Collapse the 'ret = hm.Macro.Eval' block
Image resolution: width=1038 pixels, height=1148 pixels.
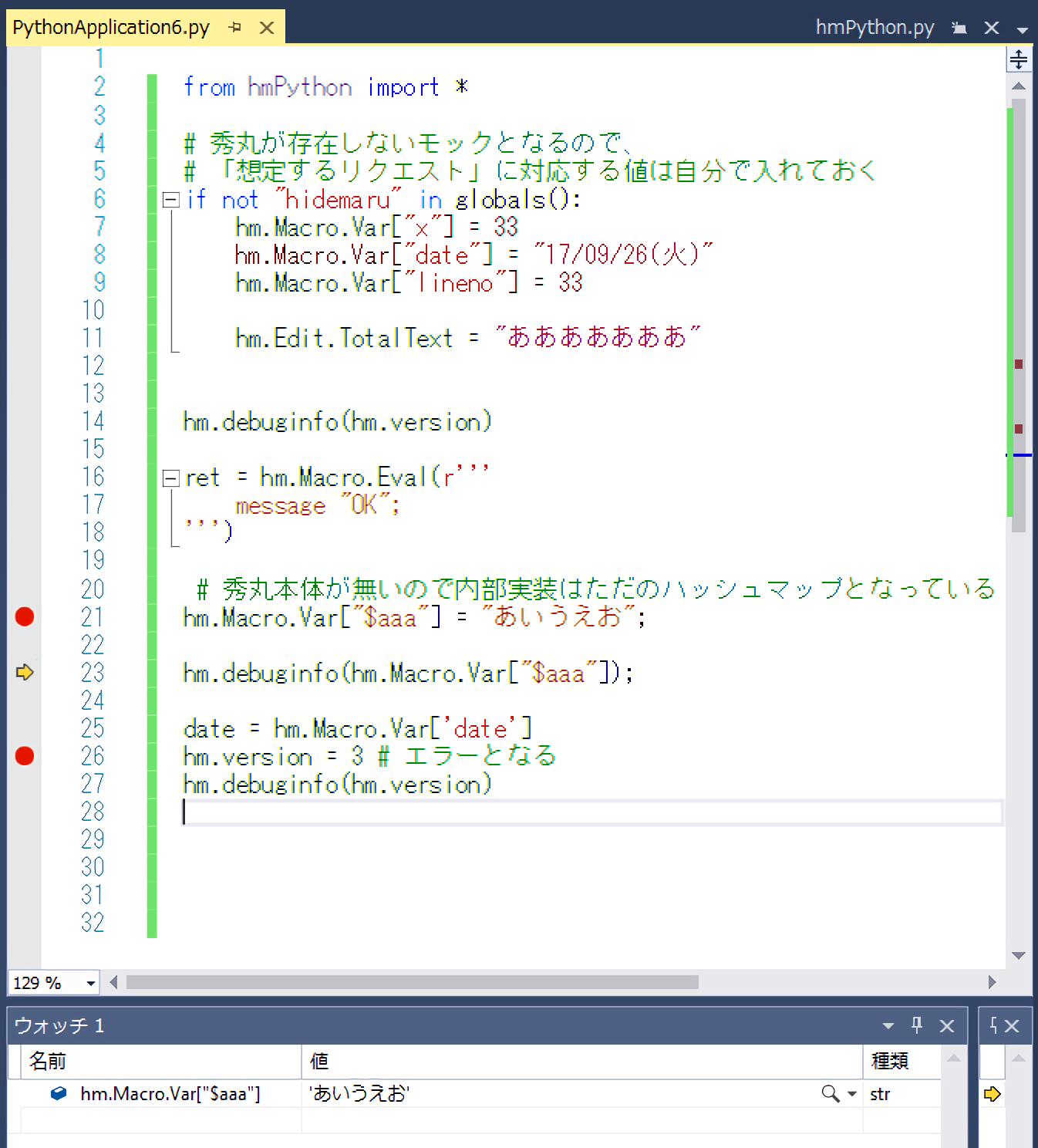[x=171, y=478]
